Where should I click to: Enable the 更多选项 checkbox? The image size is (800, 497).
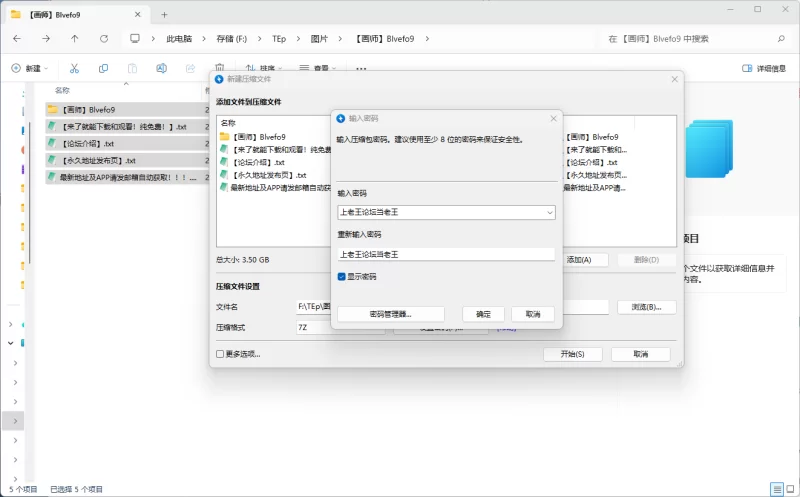(220, 354)
